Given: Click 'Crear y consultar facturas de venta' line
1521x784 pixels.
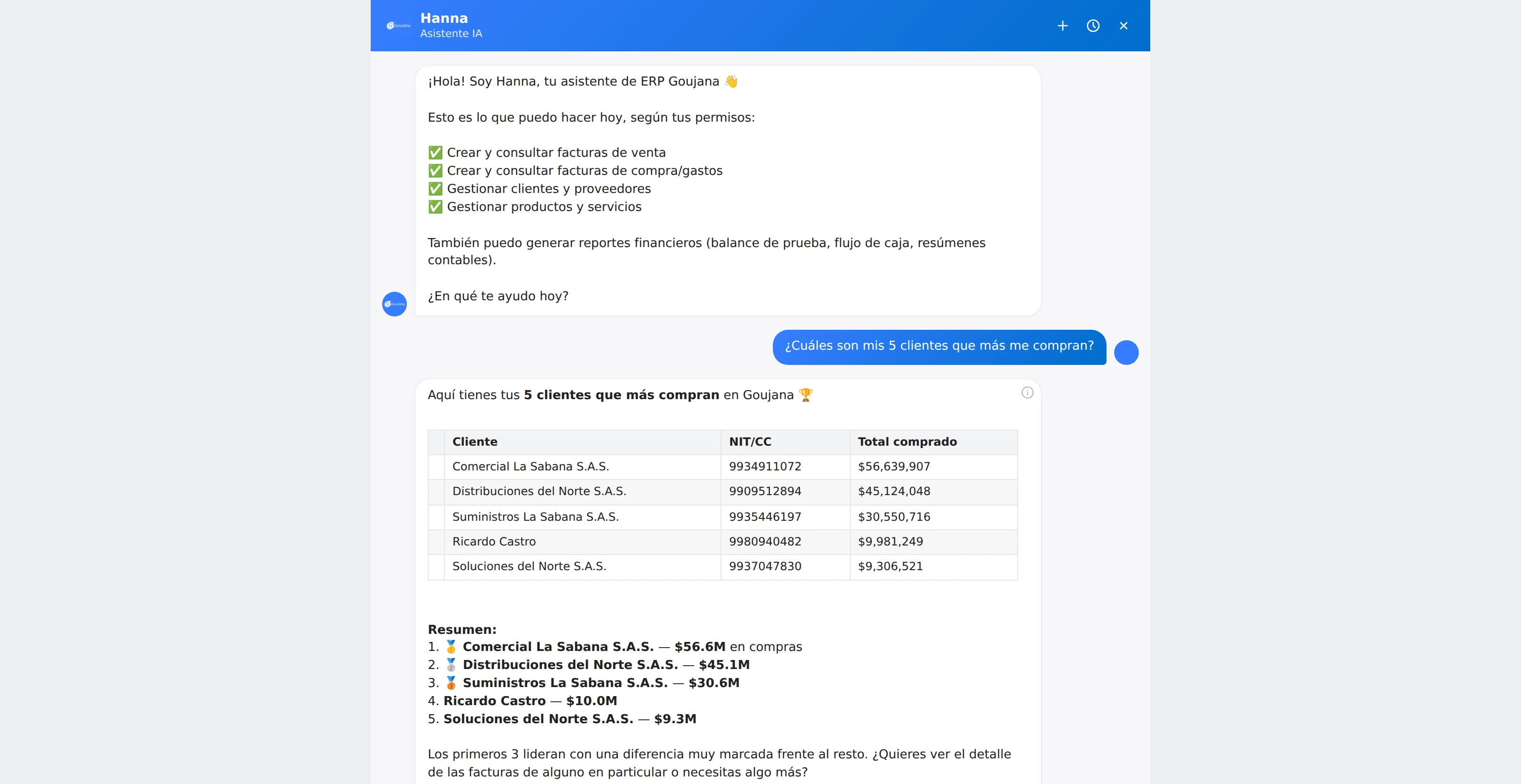Looking at the screenshot, I should (x=547, y=153).
